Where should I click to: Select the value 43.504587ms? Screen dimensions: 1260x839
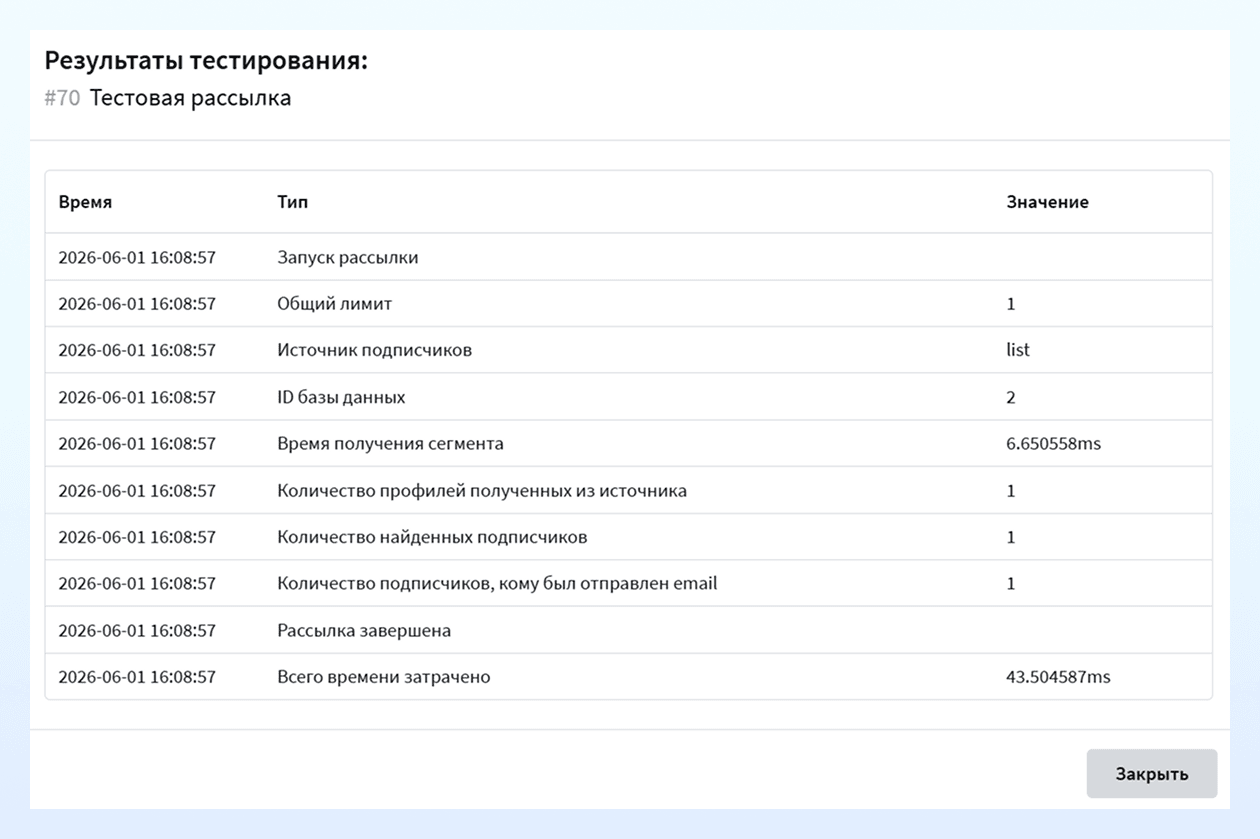pyautogui.click(x=1058, y=677)
